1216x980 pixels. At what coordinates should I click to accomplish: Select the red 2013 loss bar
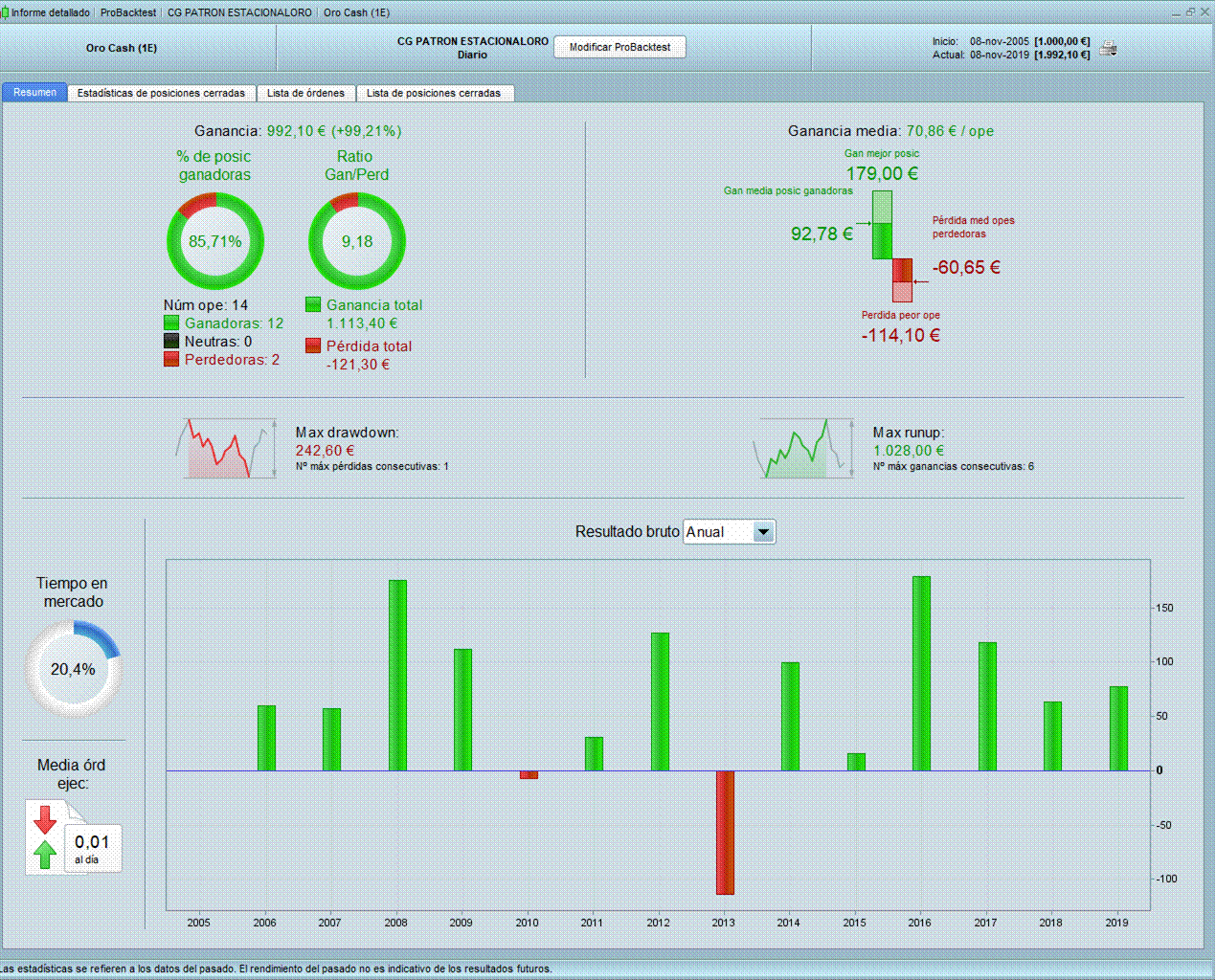(725, 832)
